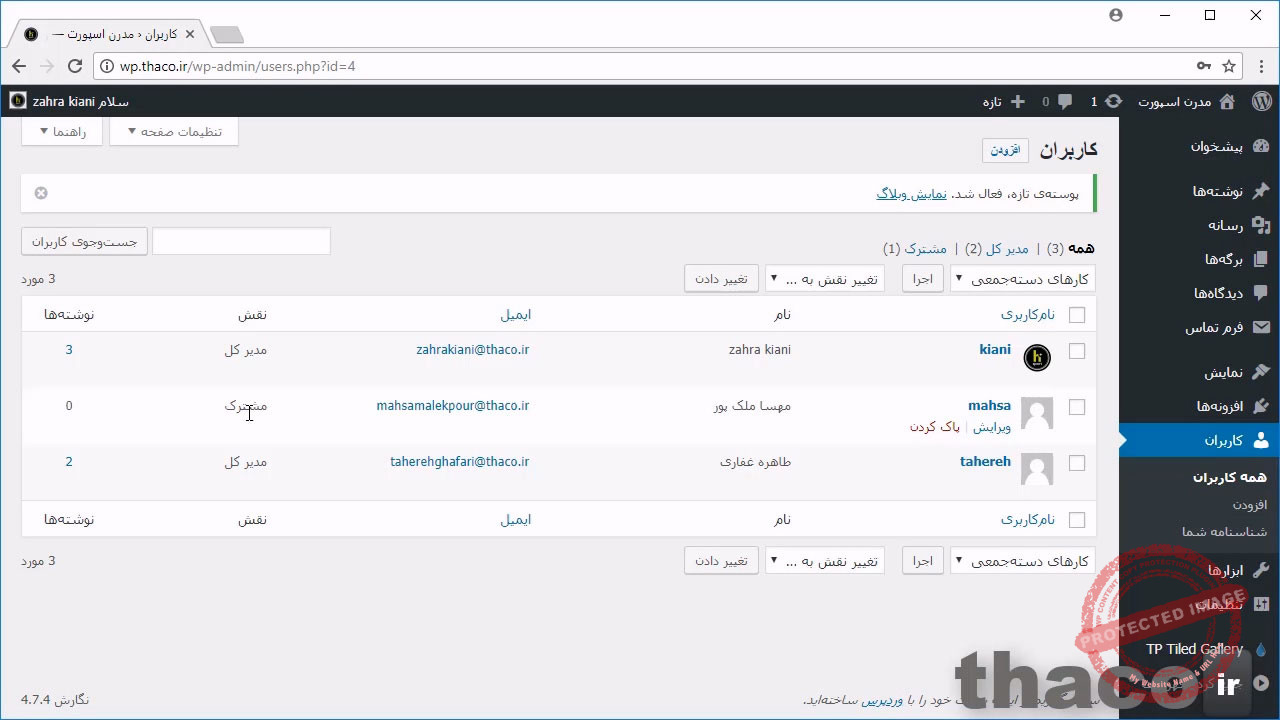This screenshot has width=1280, height=720.
Task: Open Posts (نوشته‌ها) pin icon
Action: pyautogui.click(x=1260, y=190)
